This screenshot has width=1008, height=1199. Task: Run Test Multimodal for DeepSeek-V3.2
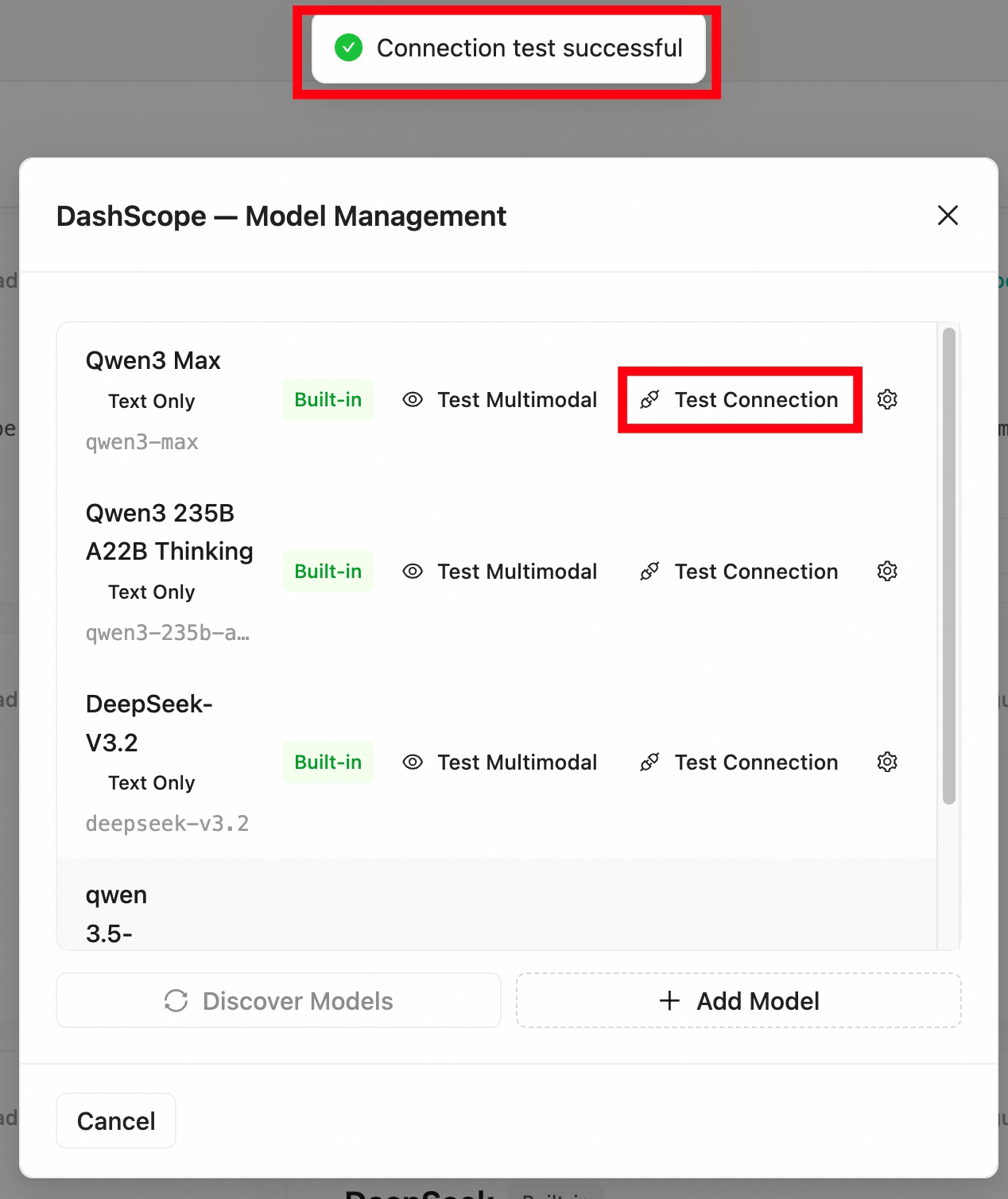click(x=500, y=762)
